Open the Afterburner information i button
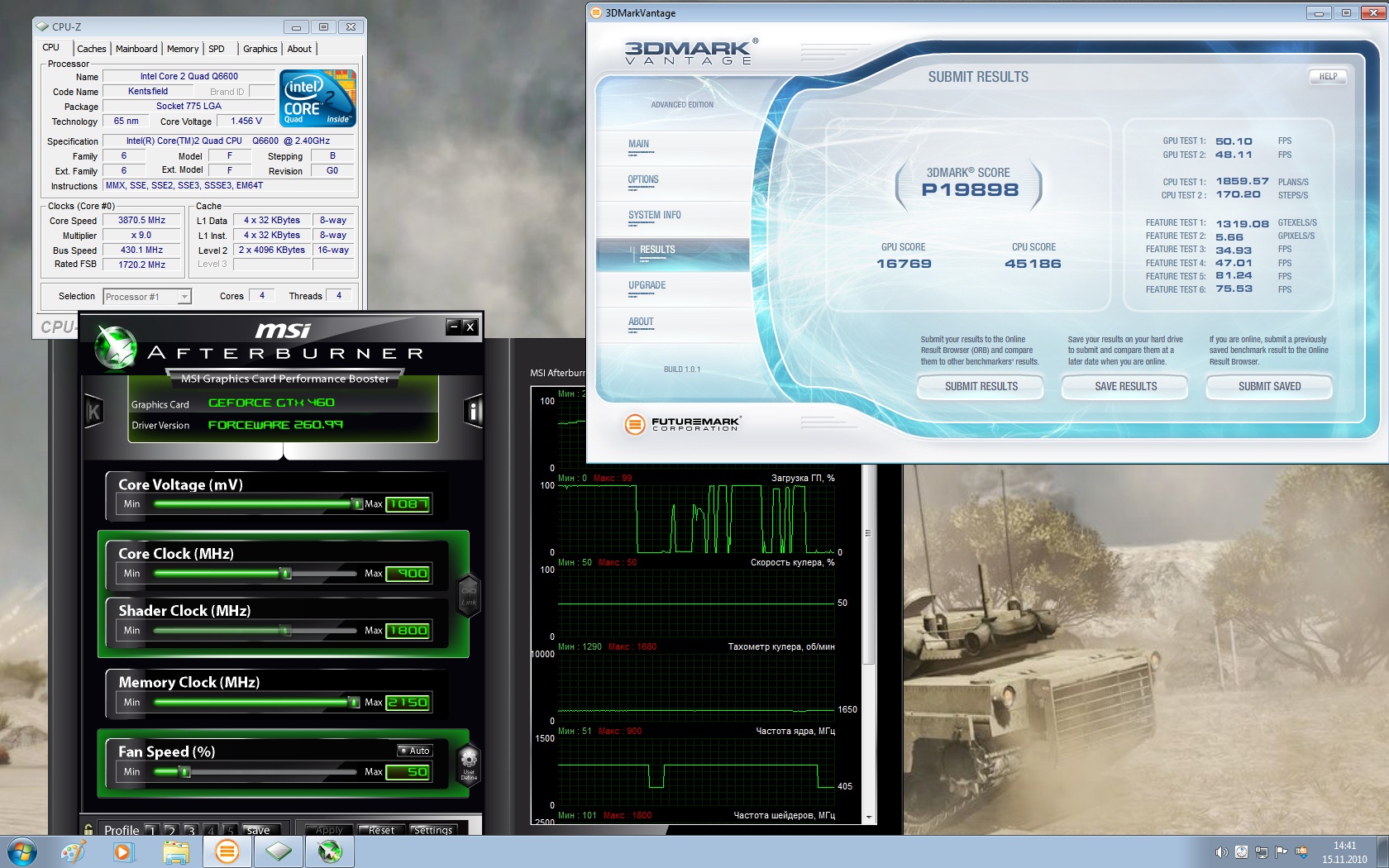This screenshot has width=1389, height=868. tap(474, 411)
